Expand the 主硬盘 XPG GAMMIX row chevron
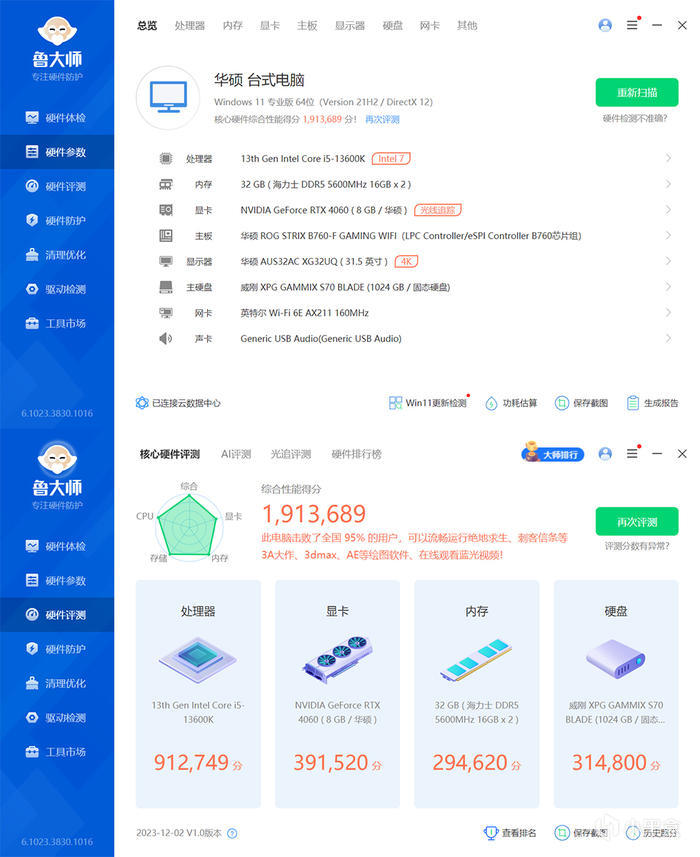The height and width of the screenshot is (857, 700). click(668, 287)
